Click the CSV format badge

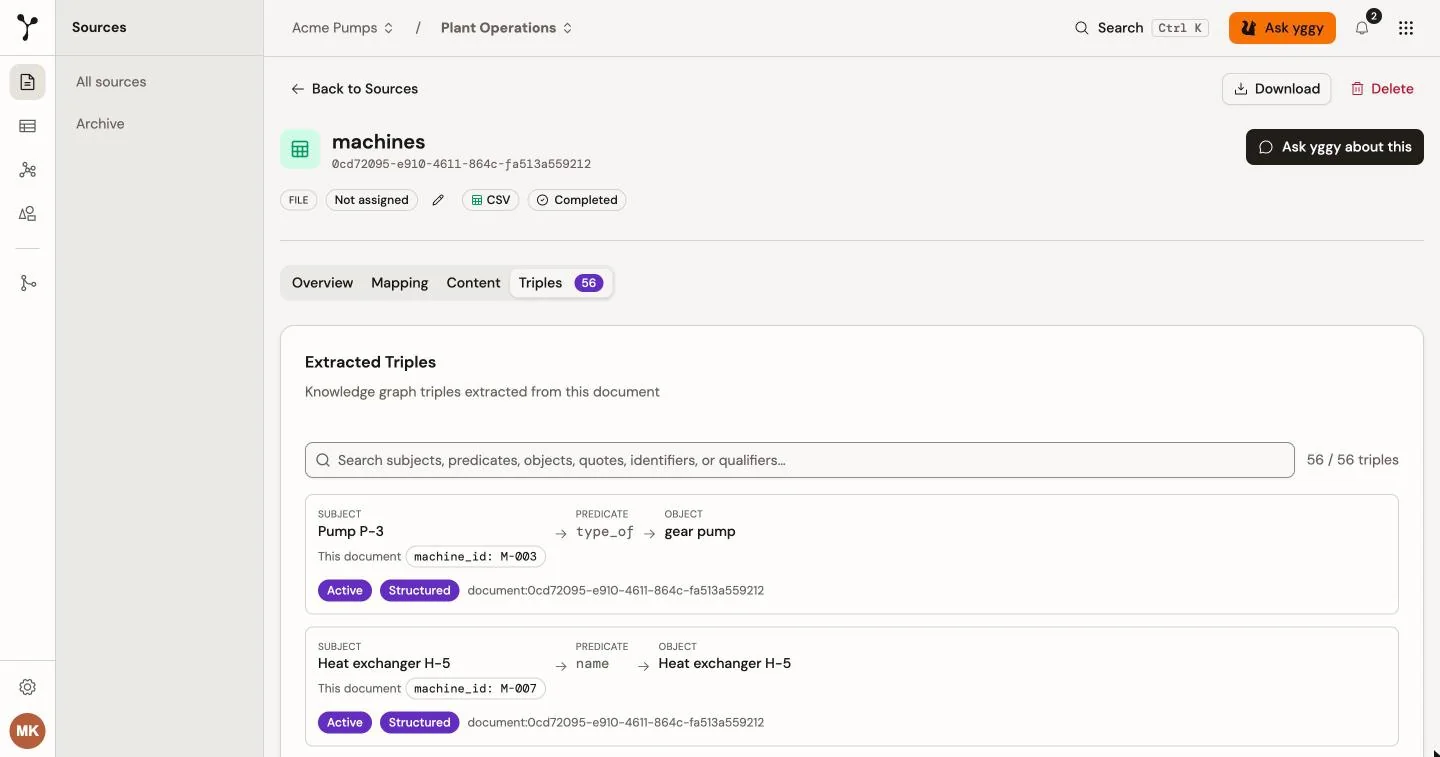tap(490, 200)
